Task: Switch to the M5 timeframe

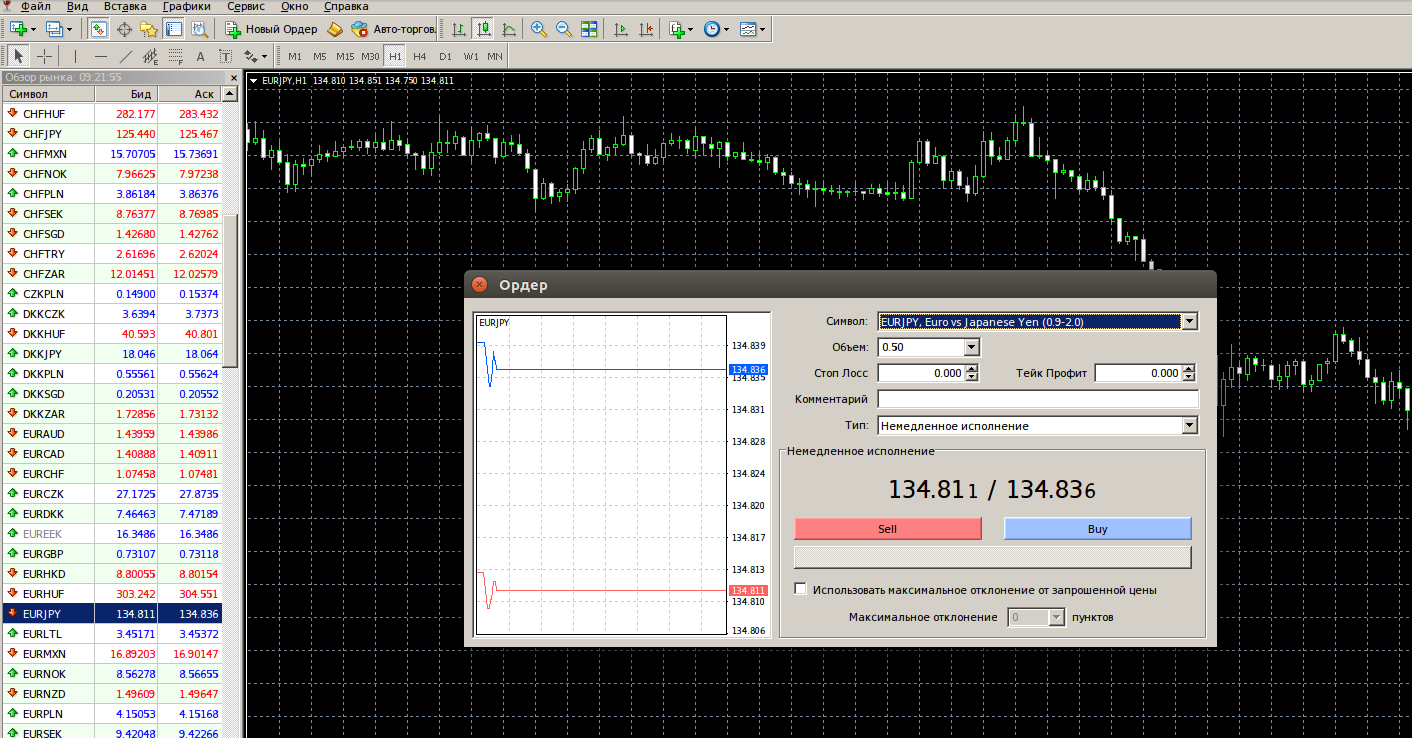Action: tap(320, 56)
